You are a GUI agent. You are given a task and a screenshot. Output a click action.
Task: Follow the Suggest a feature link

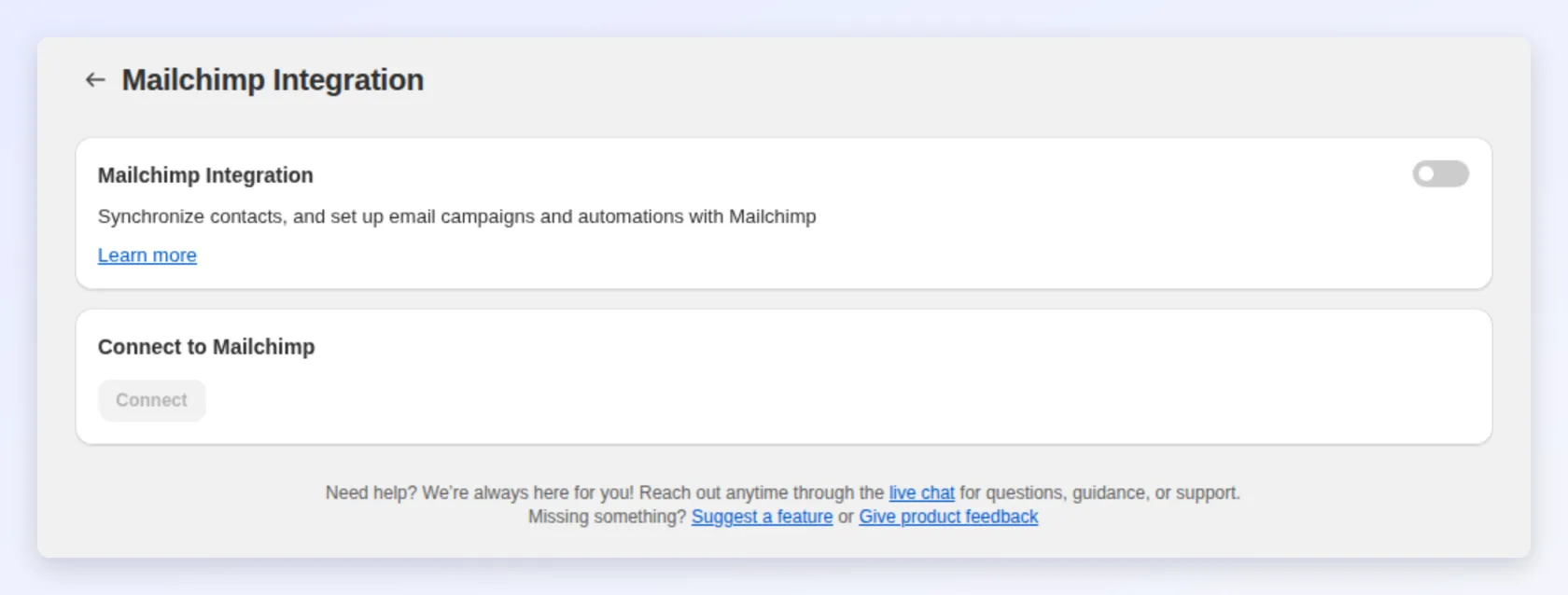pyautogui.click(x=762, y=517)
